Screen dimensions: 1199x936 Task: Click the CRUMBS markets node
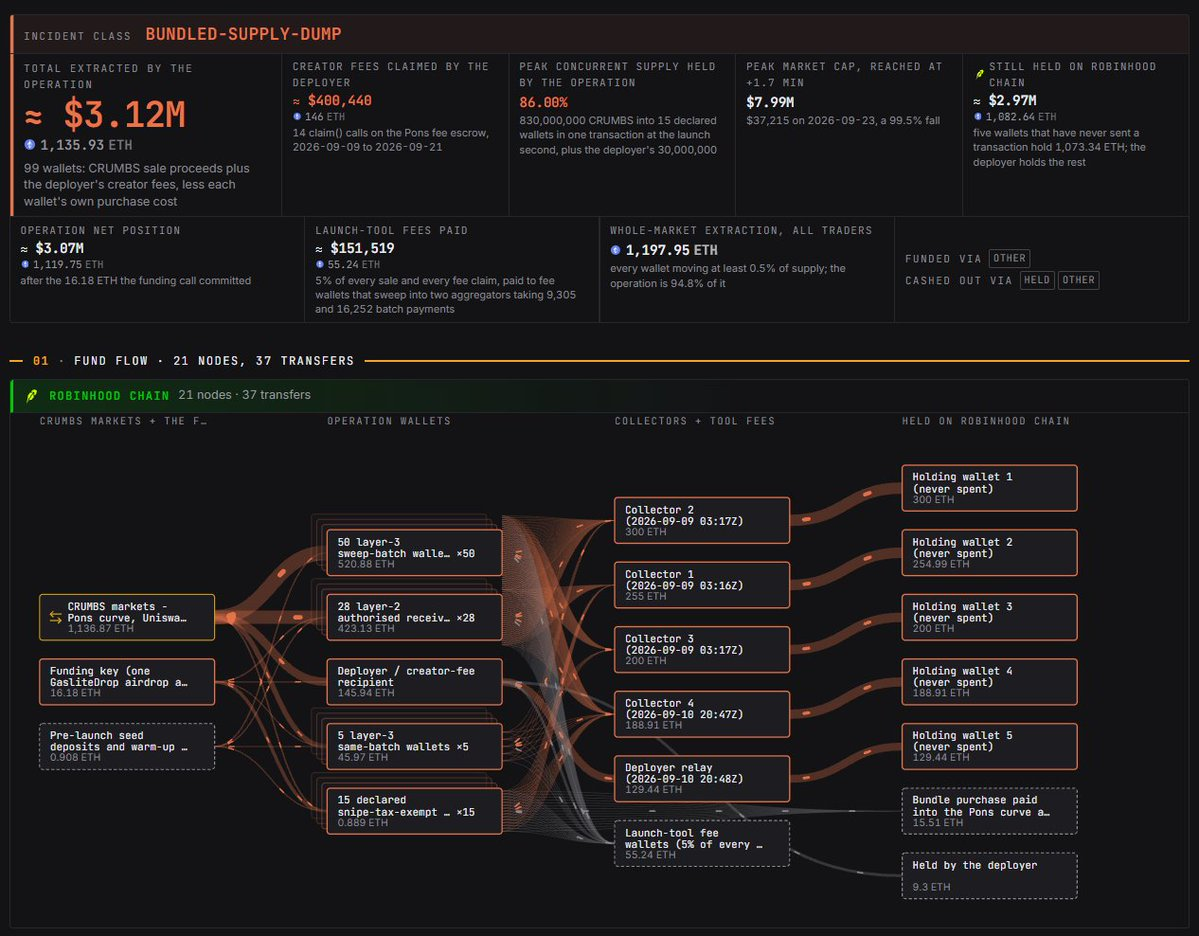click(x=127, y=617)
